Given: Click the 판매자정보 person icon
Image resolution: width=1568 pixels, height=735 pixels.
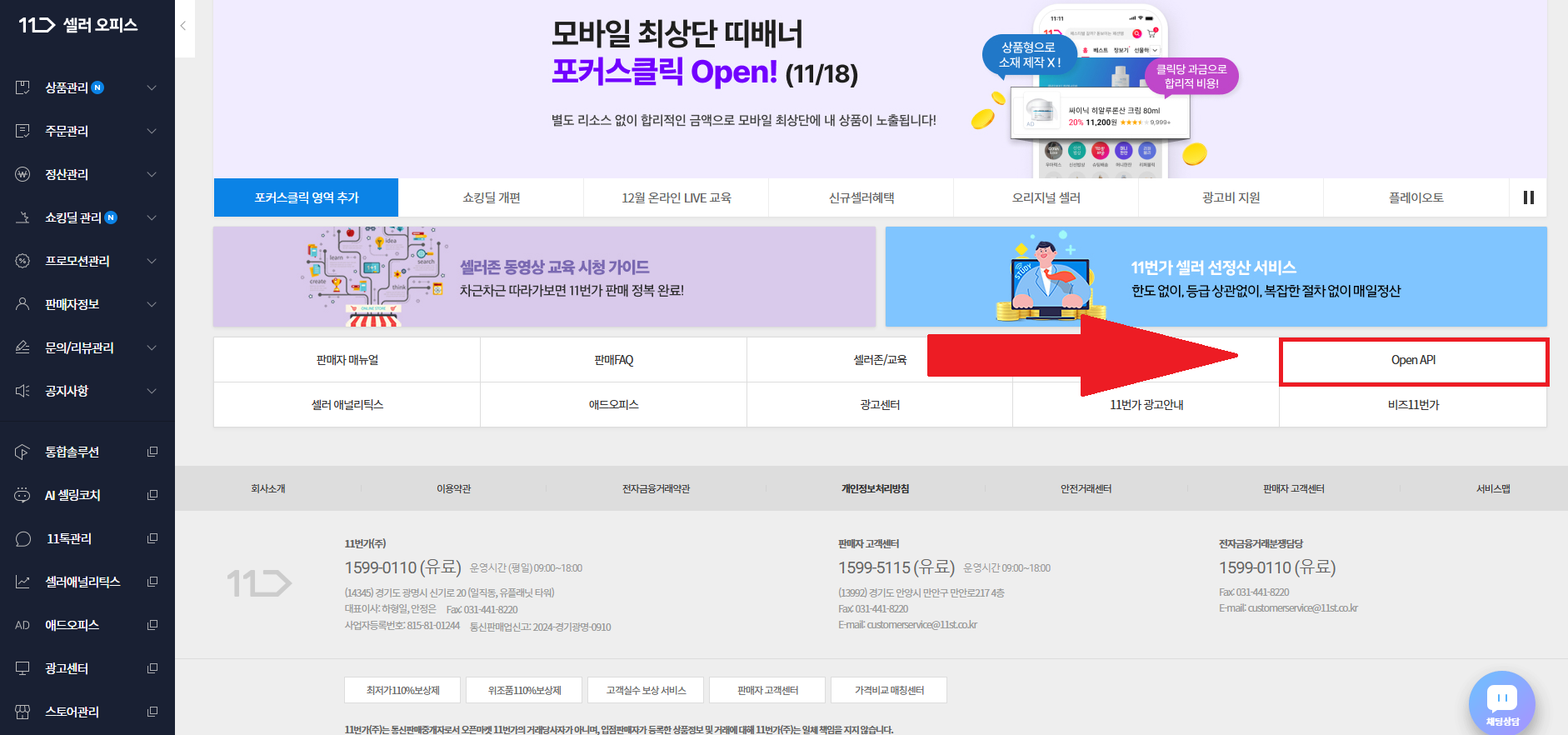Looking at the screenshot, I should point(22,304).
